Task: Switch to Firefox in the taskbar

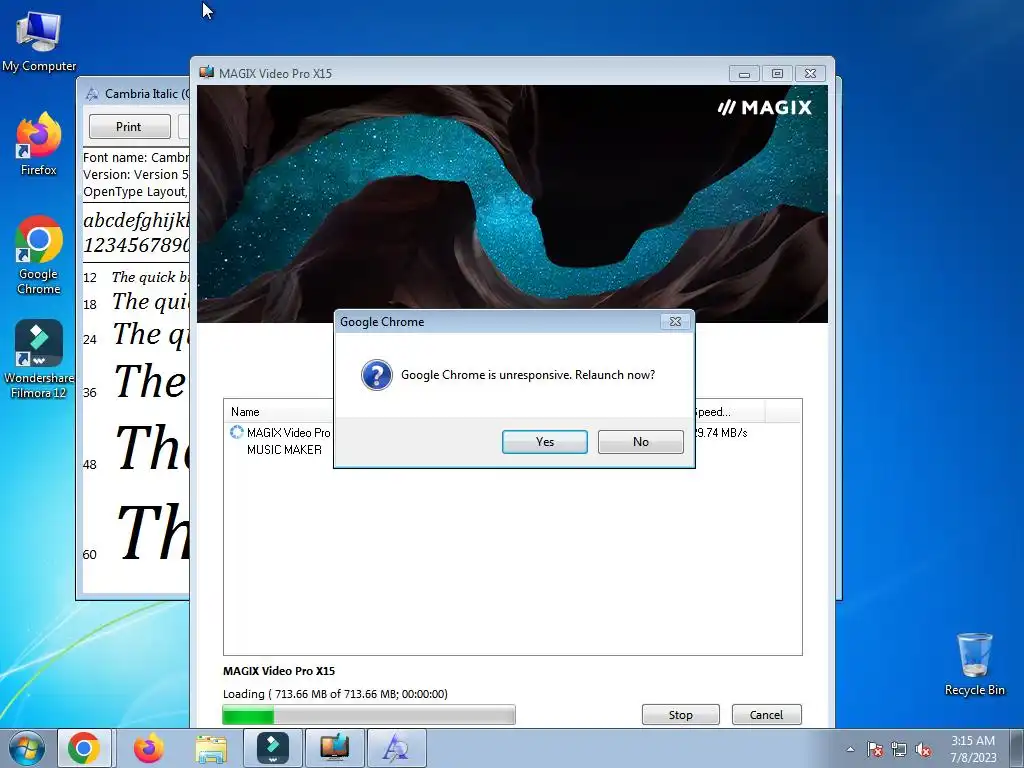Action: (x=149, y=748)
